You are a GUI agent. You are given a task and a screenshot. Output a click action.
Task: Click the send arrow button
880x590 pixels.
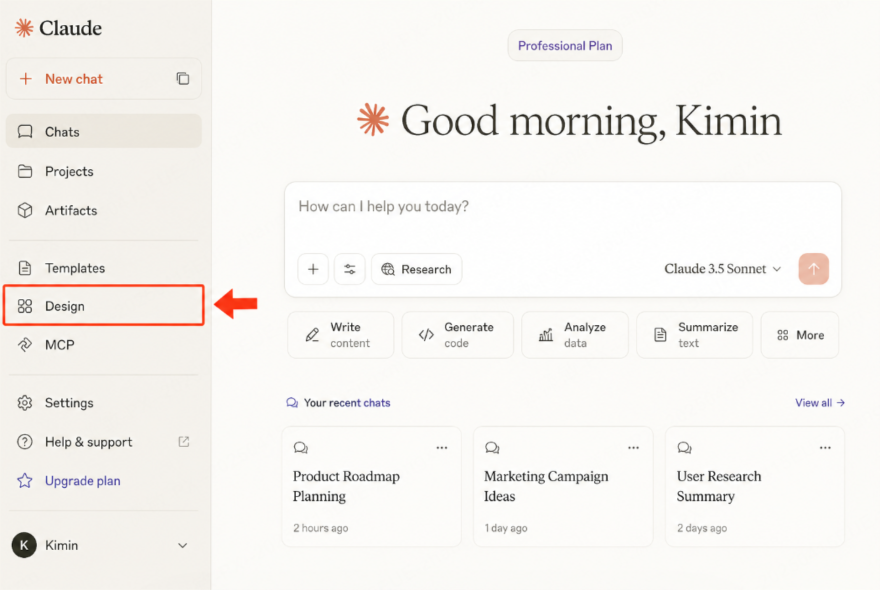coord(813,269)
